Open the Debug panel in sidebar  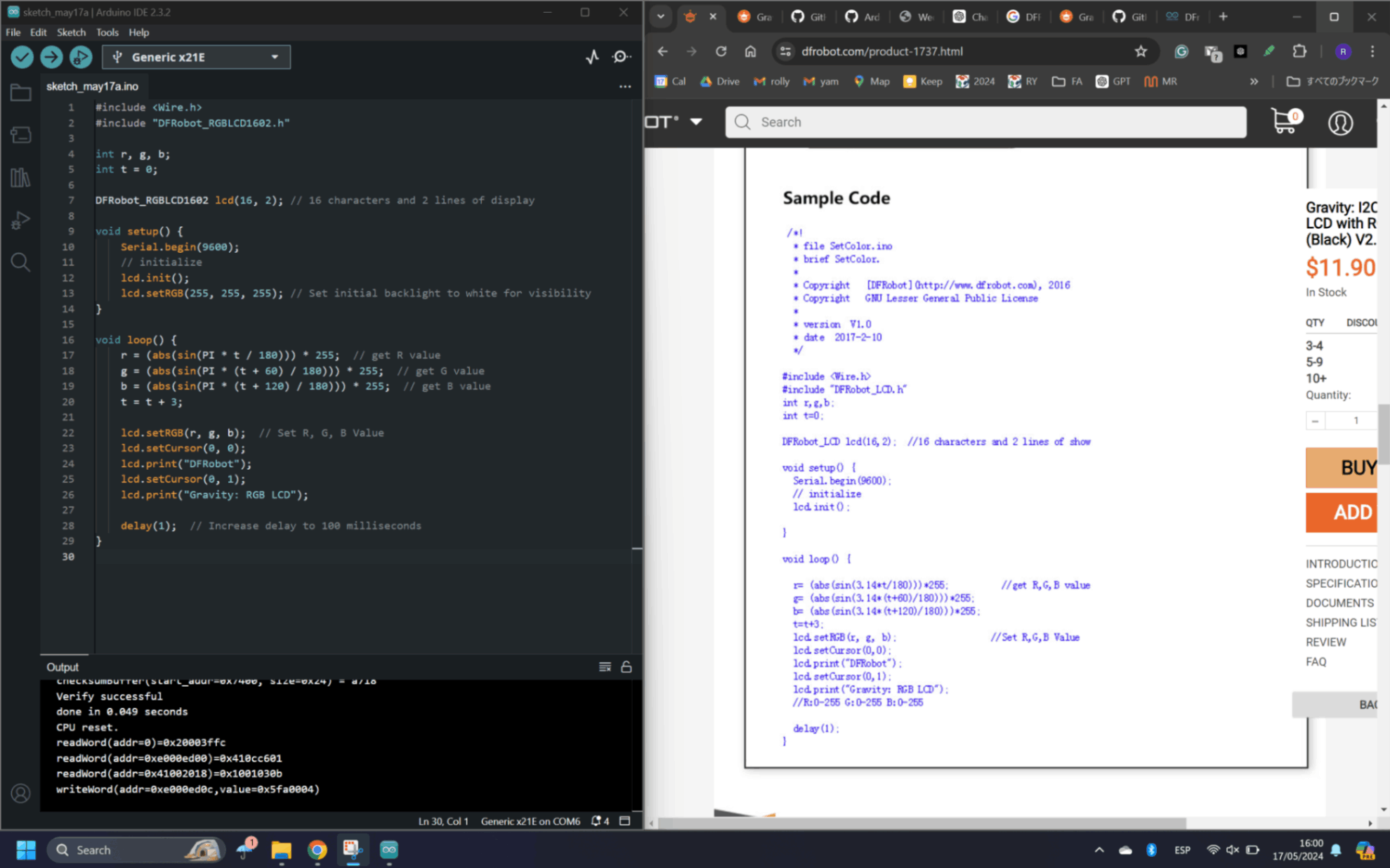coord(20,220)
